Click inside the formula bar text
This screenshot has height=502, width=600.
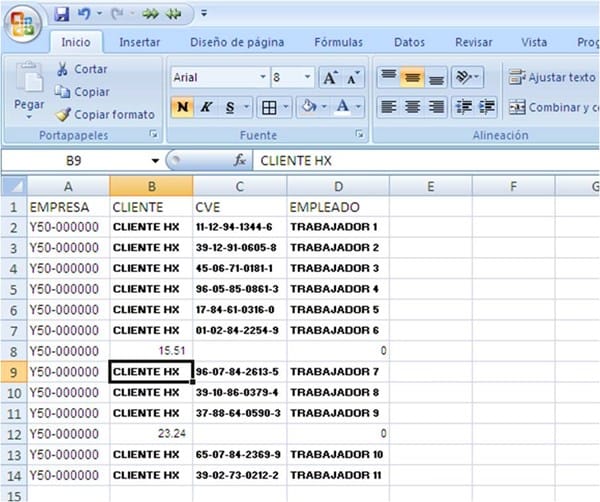[x=296, y=161]
